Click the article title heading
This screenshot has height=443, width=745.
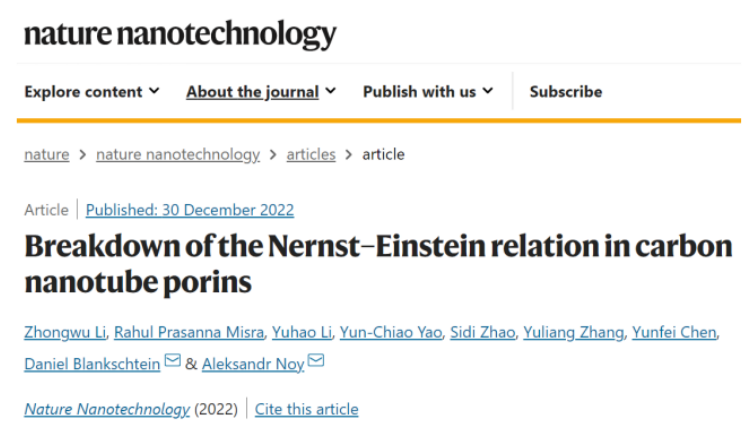tap(377, 264)
